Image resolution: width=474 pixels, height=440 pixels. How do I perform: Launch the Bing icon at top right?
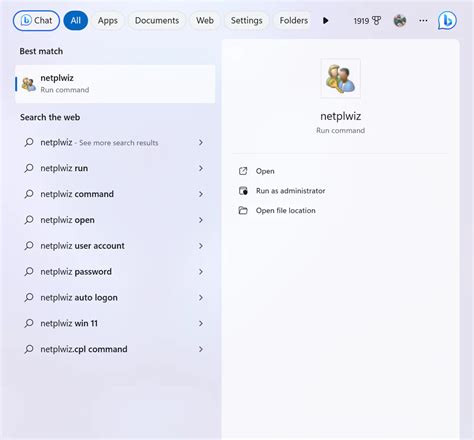[447, 21]
